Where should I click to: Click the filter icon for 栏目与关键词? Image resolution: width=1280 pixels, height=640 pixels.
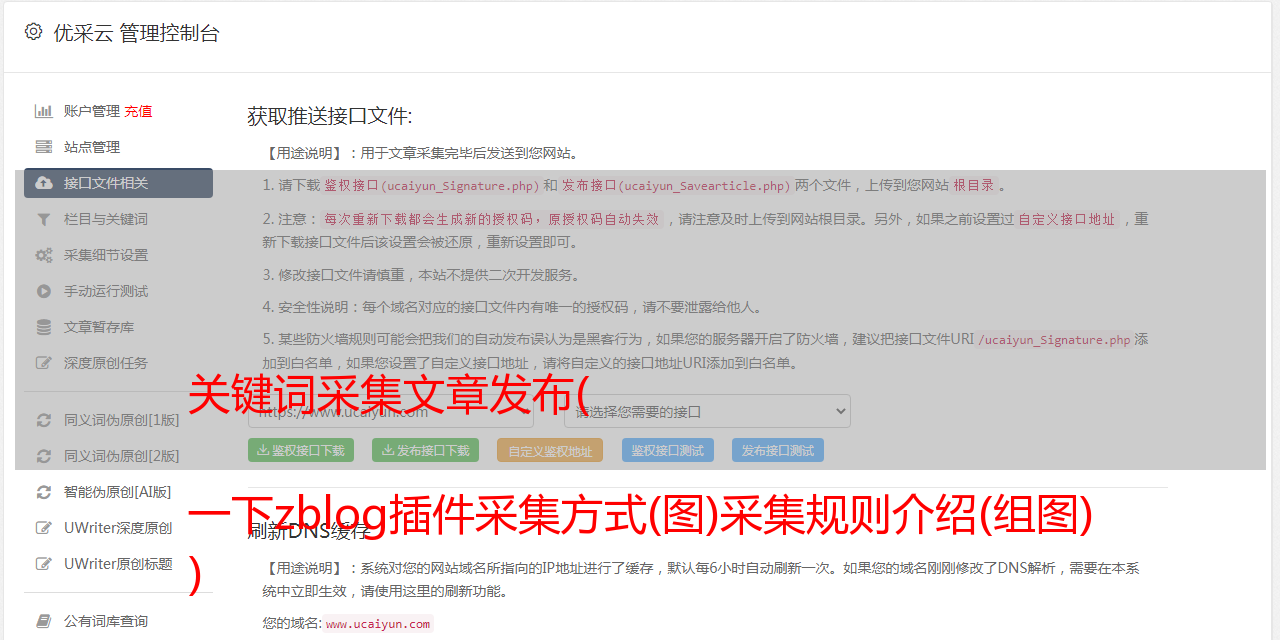44,219
